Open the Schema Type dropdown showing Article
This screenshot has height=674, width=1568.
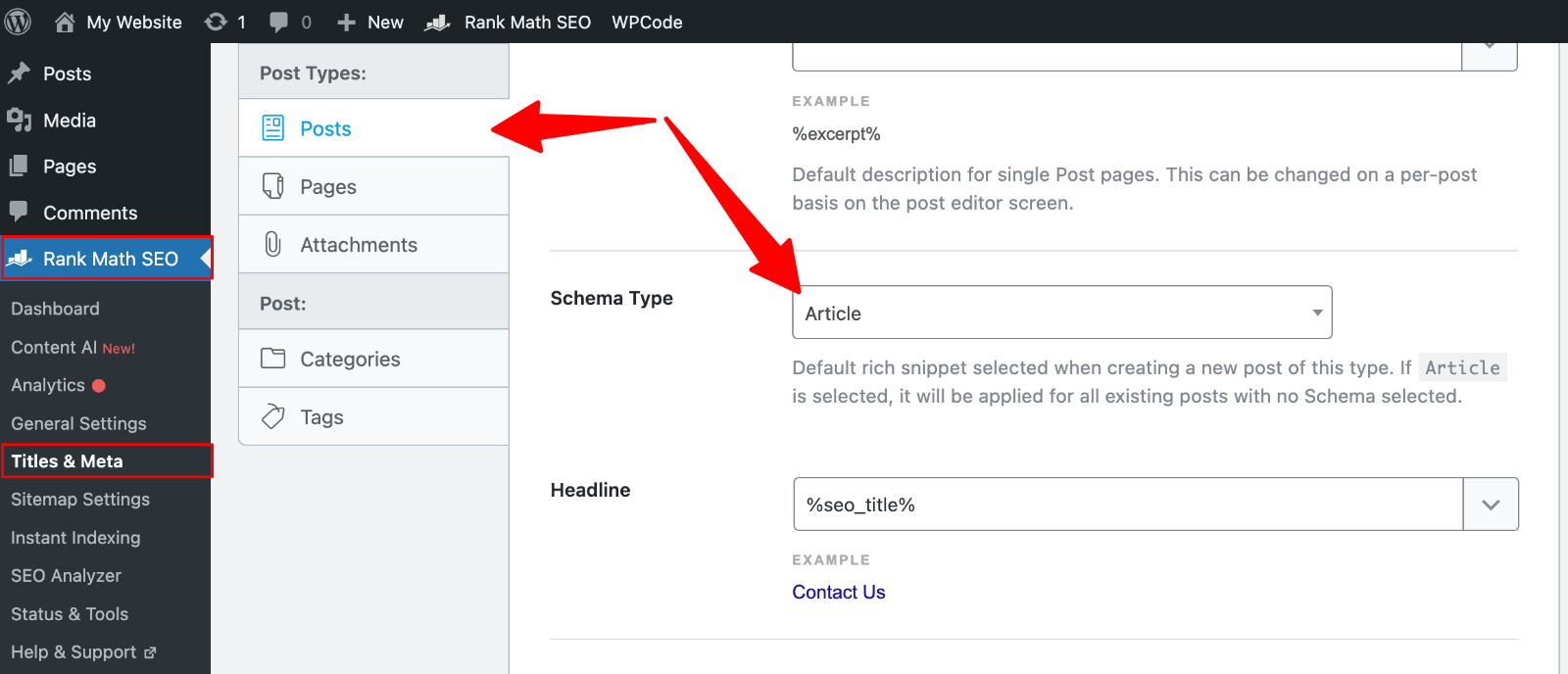1062,313
